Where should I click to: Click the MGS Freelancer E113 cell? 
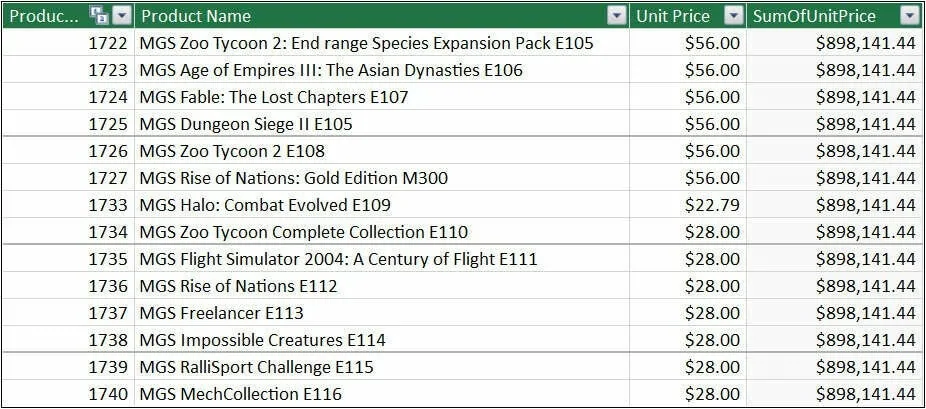click(221, 313)
